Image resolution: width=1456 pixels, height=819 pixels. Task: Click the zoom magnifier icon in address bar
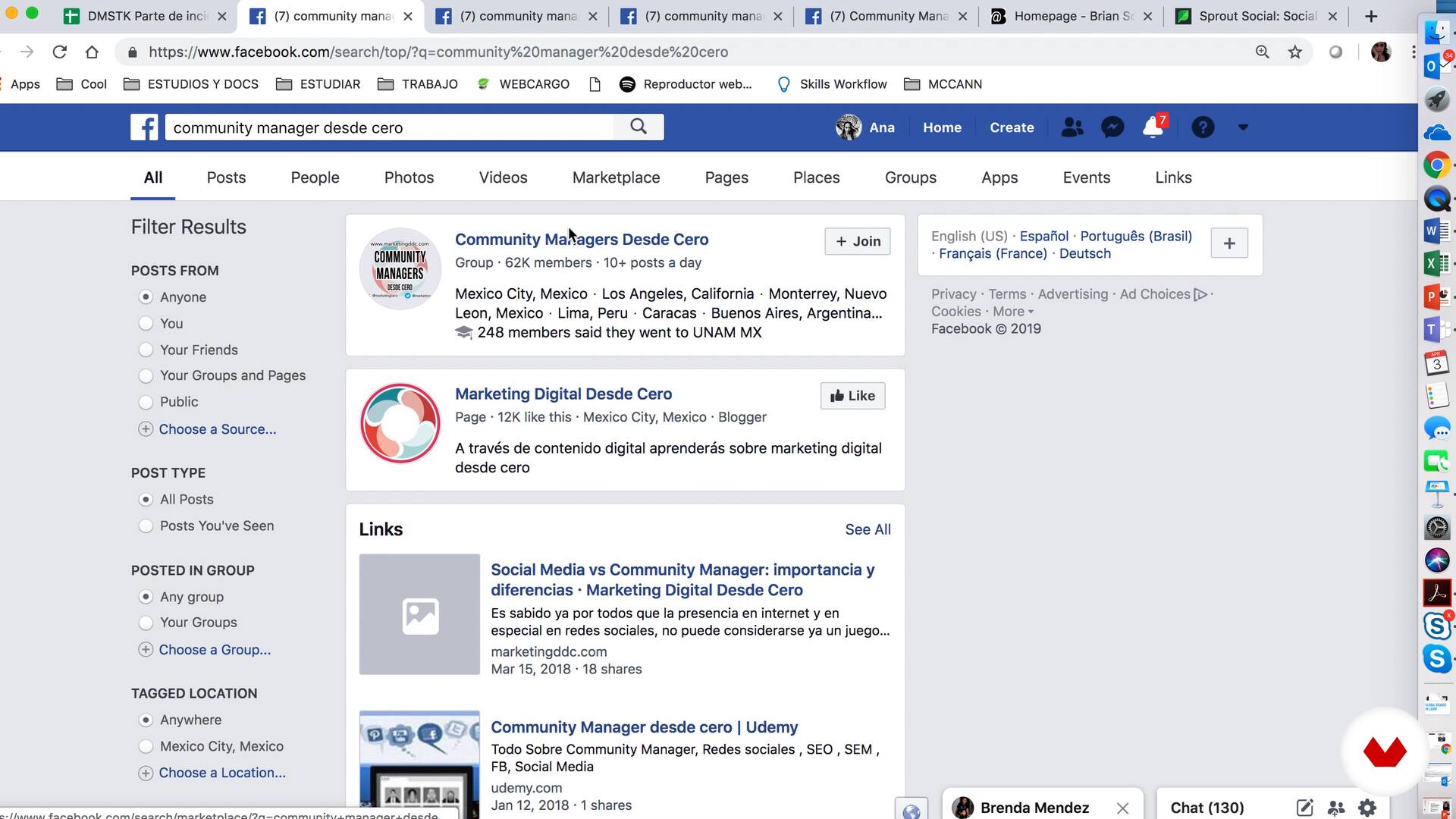coord(1262,52)
